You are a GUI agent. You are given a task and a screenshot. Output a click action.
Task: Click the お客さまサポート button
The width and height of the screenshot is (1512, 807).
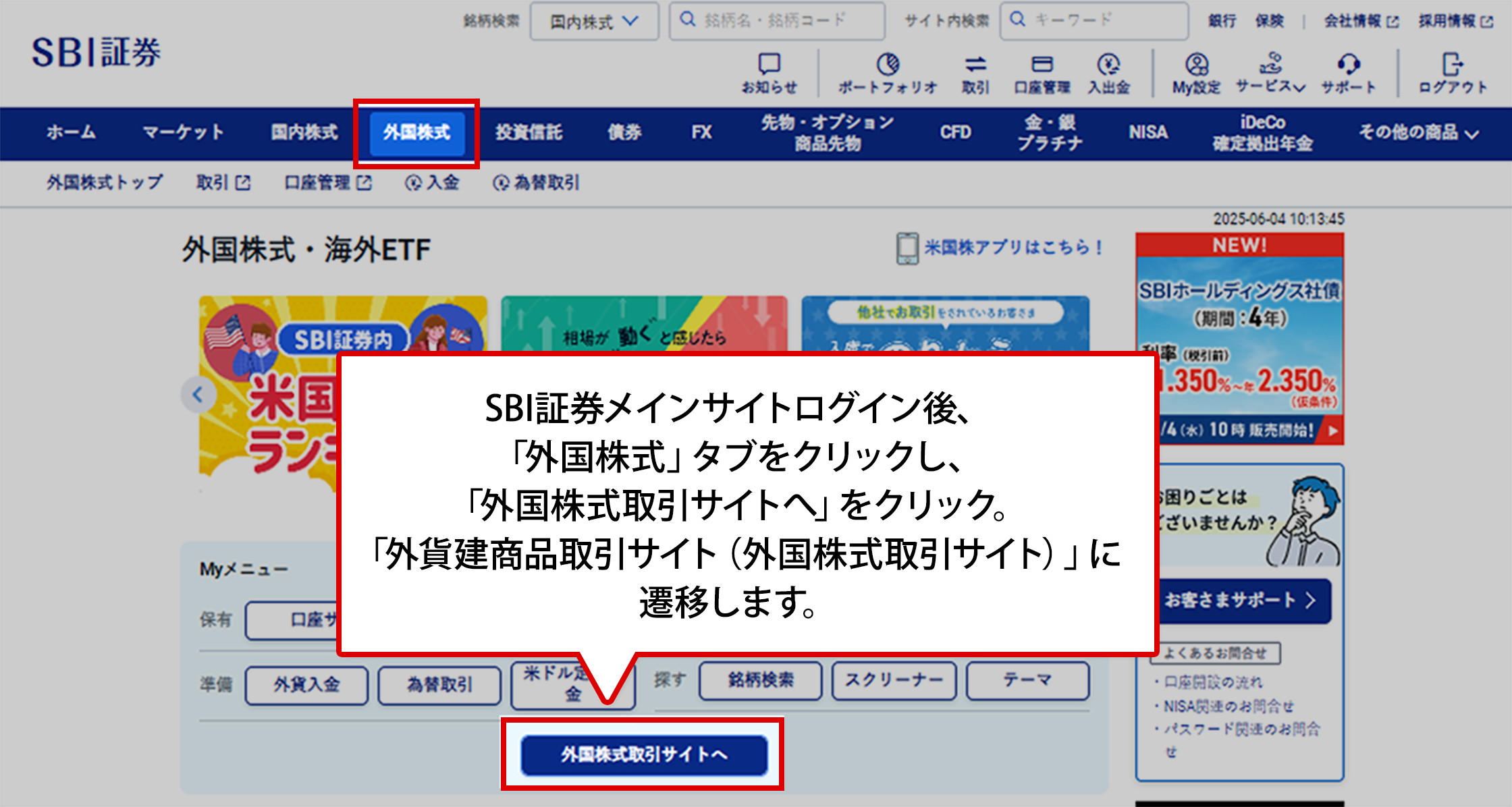click(x=1243, y=601)
